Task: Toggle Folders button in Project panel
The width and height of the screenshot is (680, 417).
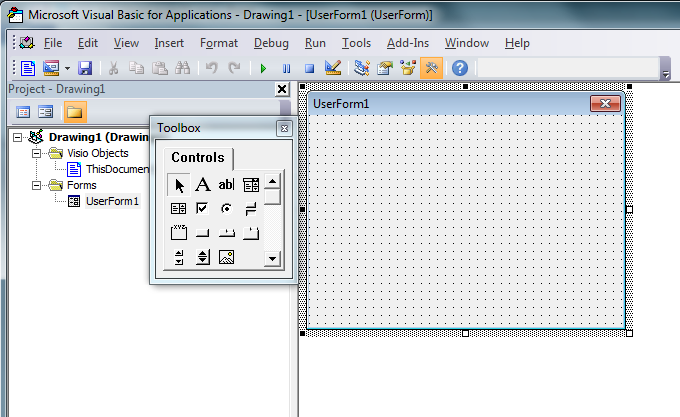Action: (x=75, y=112)
